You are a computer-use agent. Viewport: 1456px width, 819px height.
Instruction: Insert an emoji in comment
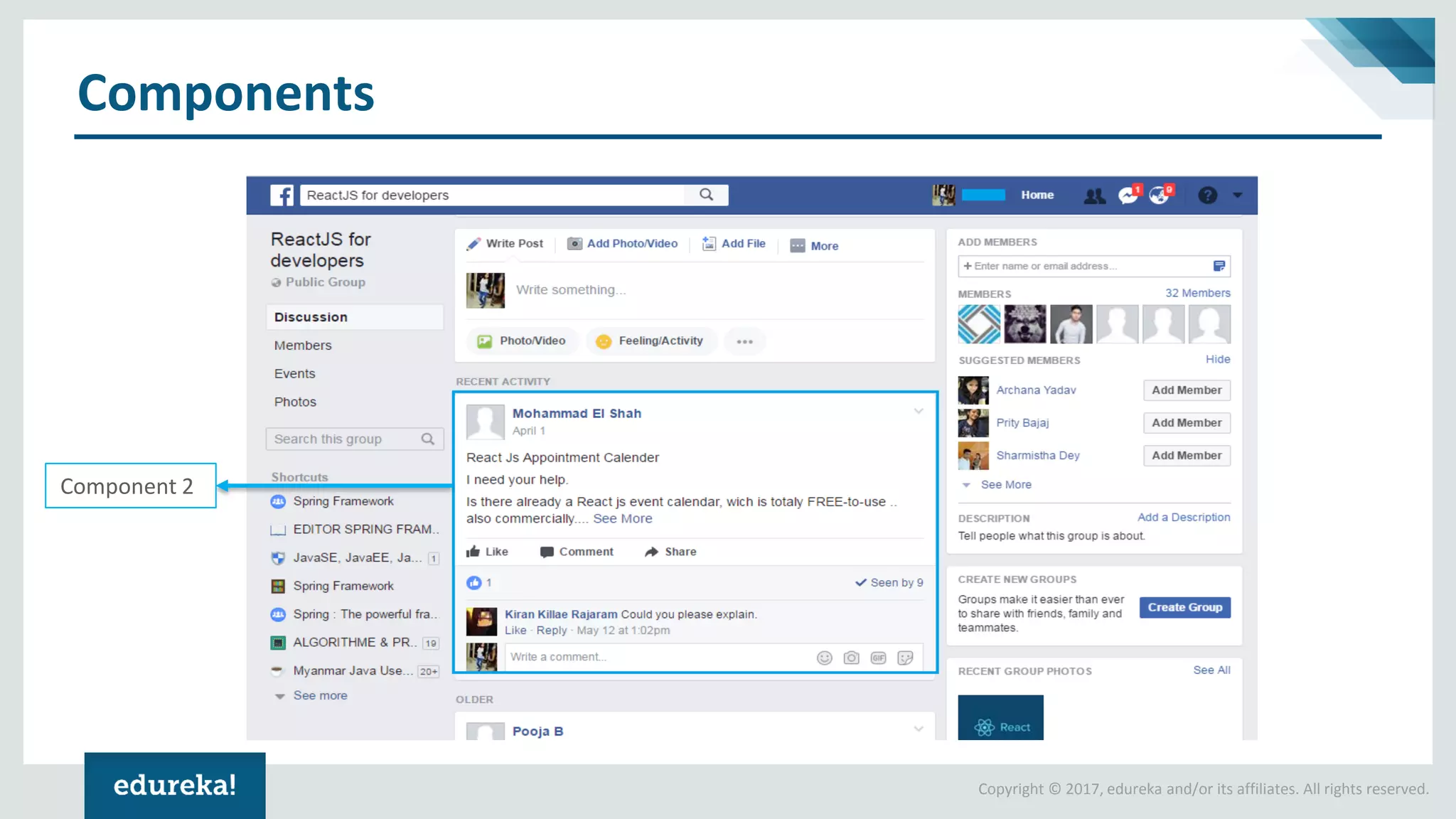click(x=824, y=658)
